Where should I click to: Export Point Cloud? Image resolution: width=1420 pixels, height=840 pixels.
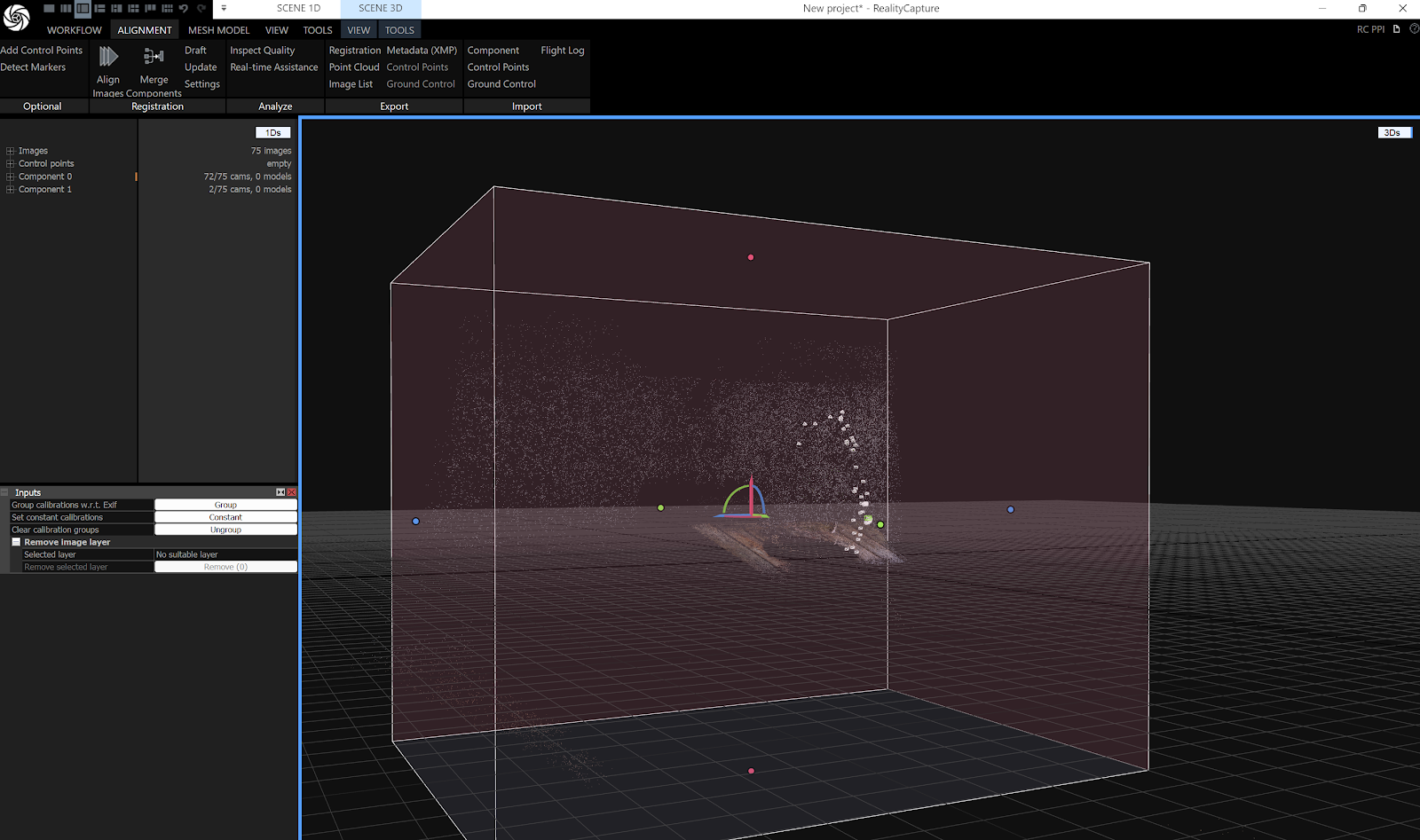pos(354,67)
